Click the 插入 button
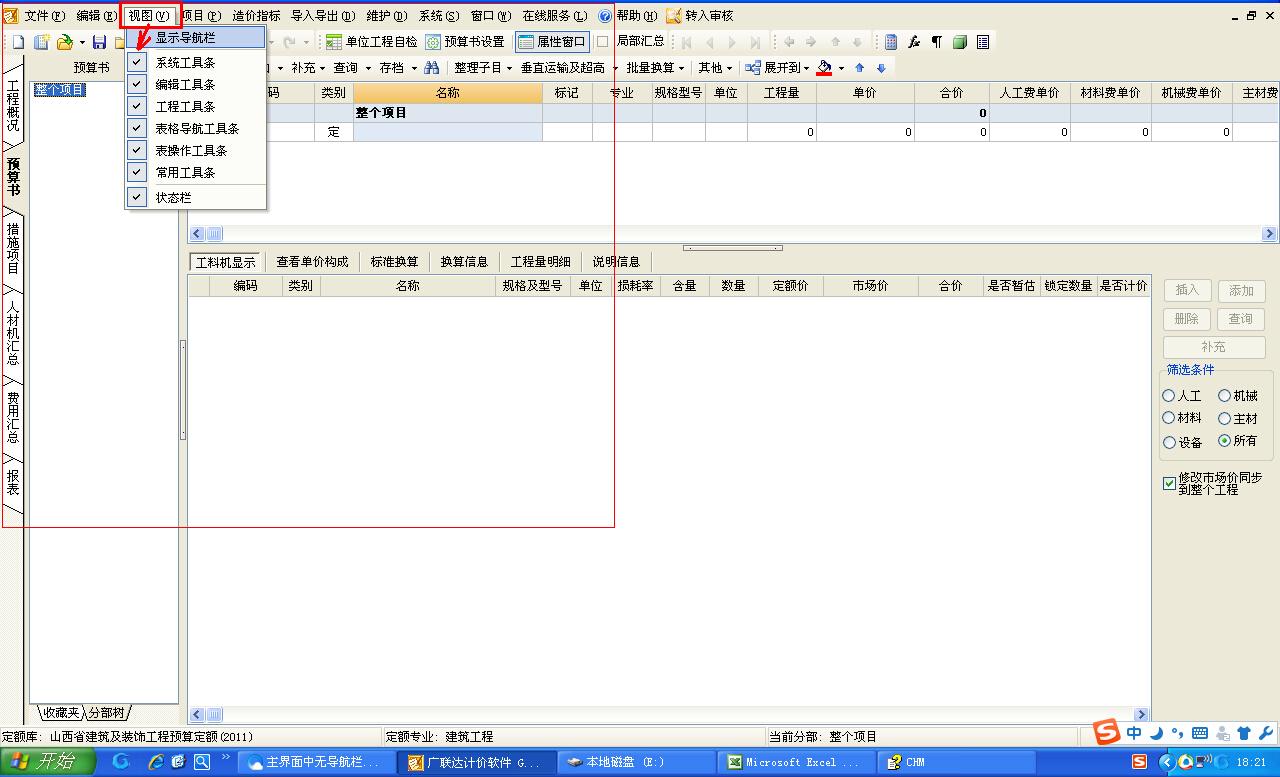 (x=1187, y=290)
